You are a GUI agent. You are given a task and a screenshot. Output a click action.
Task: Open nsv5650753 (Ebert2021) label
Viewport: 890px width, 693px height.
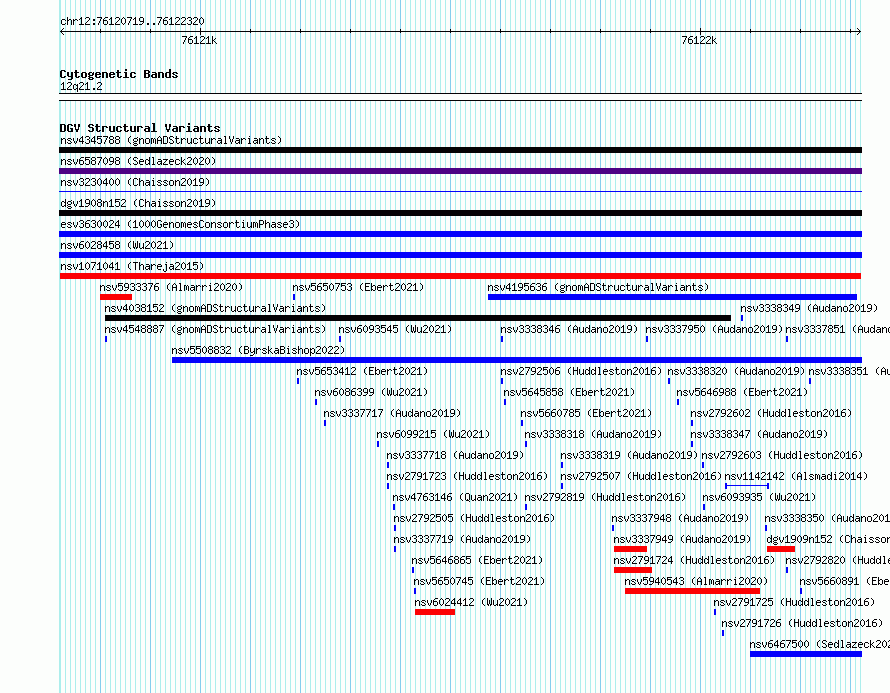(x=358, y=287)
